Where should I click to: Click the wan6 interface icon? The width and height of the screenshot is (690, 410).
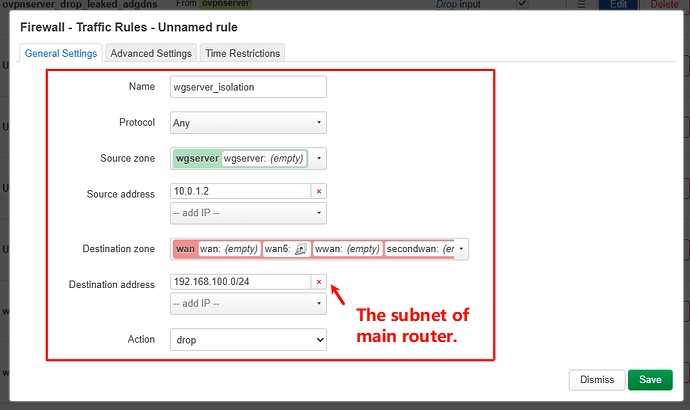point(300,249)
